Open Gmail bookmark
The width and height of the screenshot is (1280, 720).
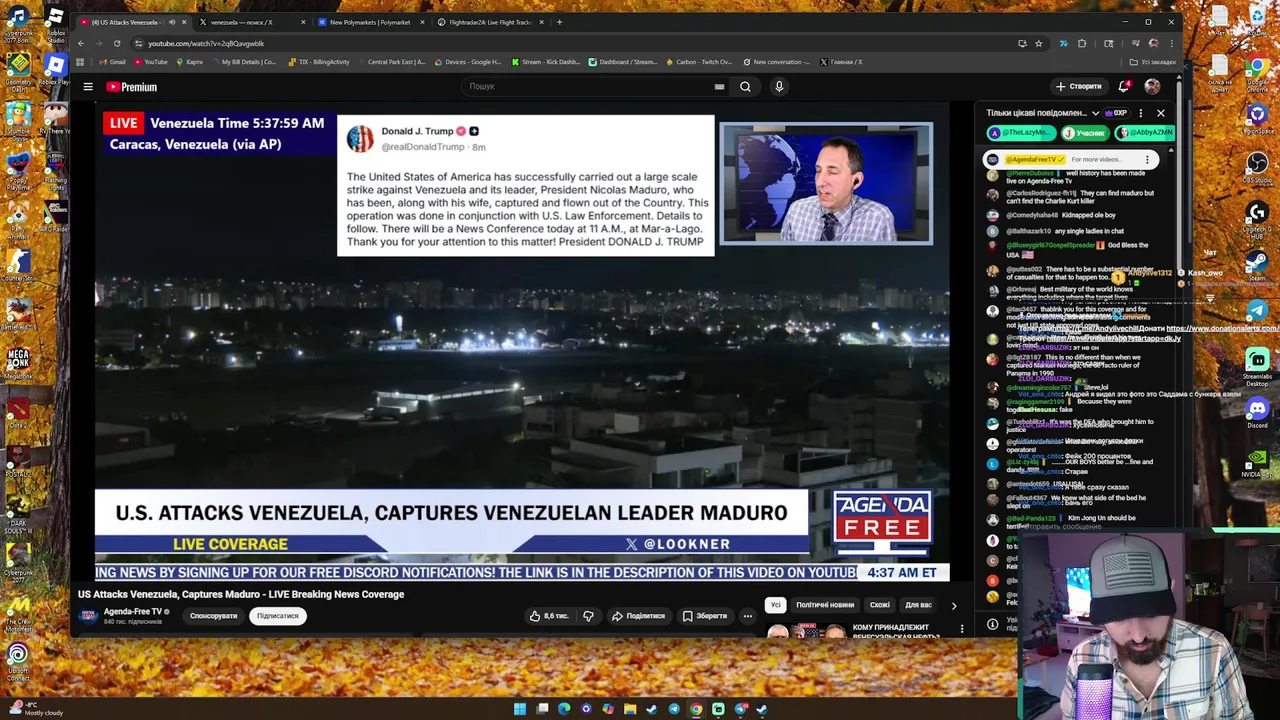point(112,62)
